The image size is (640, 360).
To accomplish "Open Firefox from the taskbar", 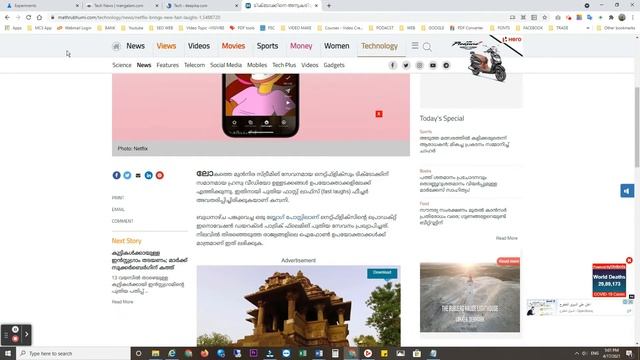I will point(204,353).
